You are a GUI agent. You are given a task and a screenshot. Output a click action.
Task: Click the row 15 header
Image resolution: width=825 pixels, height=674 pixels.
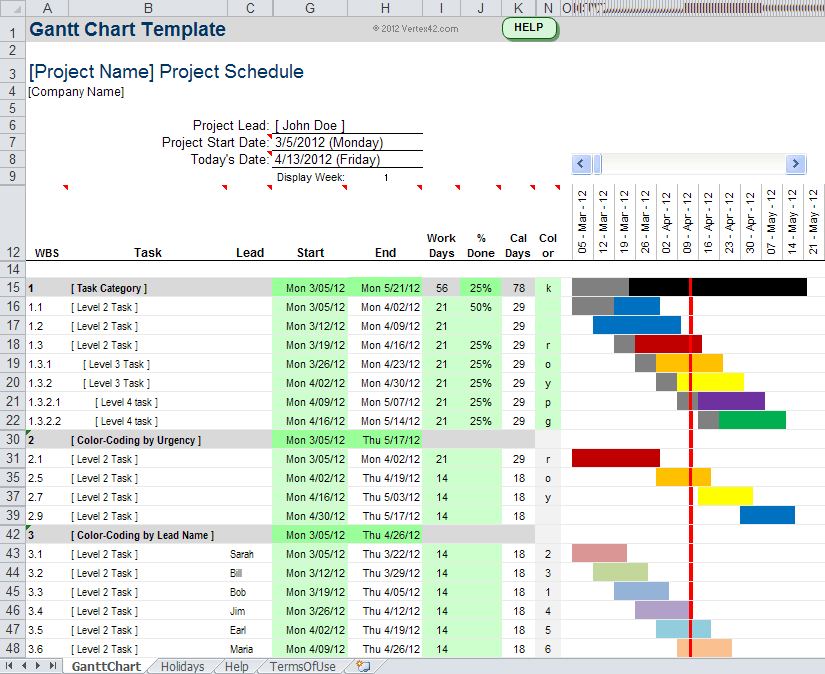(12, 288)
